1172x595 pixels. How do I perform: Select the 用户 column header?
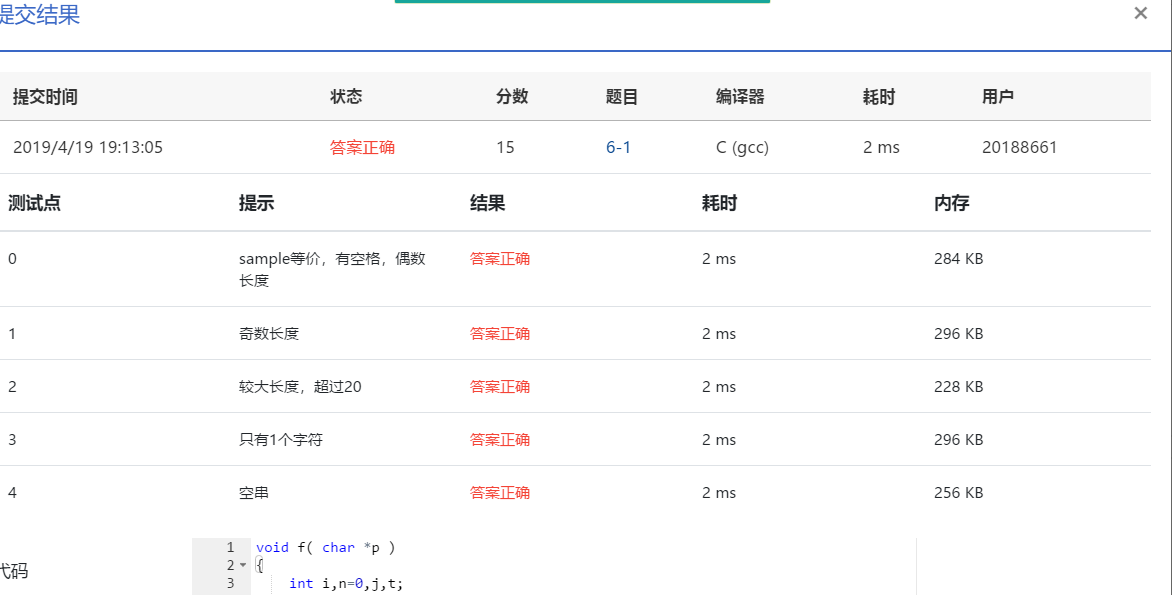(x=998, y=96)
